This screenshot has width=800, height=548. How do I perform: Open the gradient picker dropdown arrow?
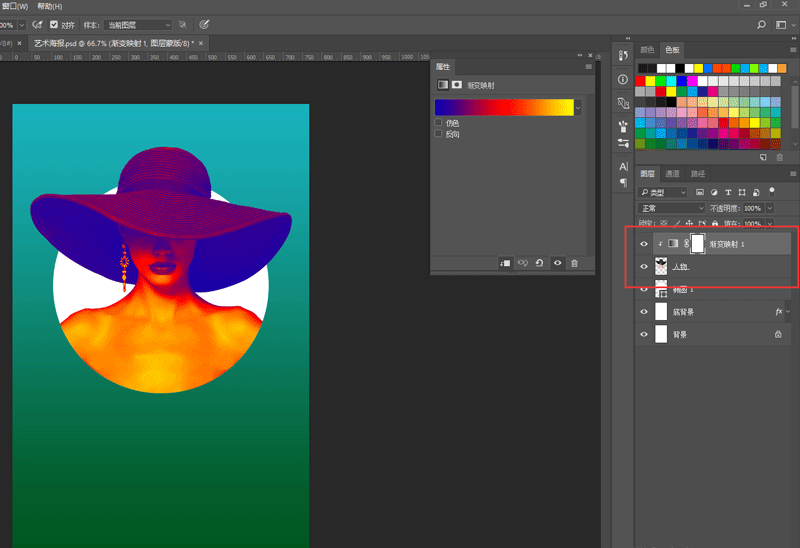578,108
